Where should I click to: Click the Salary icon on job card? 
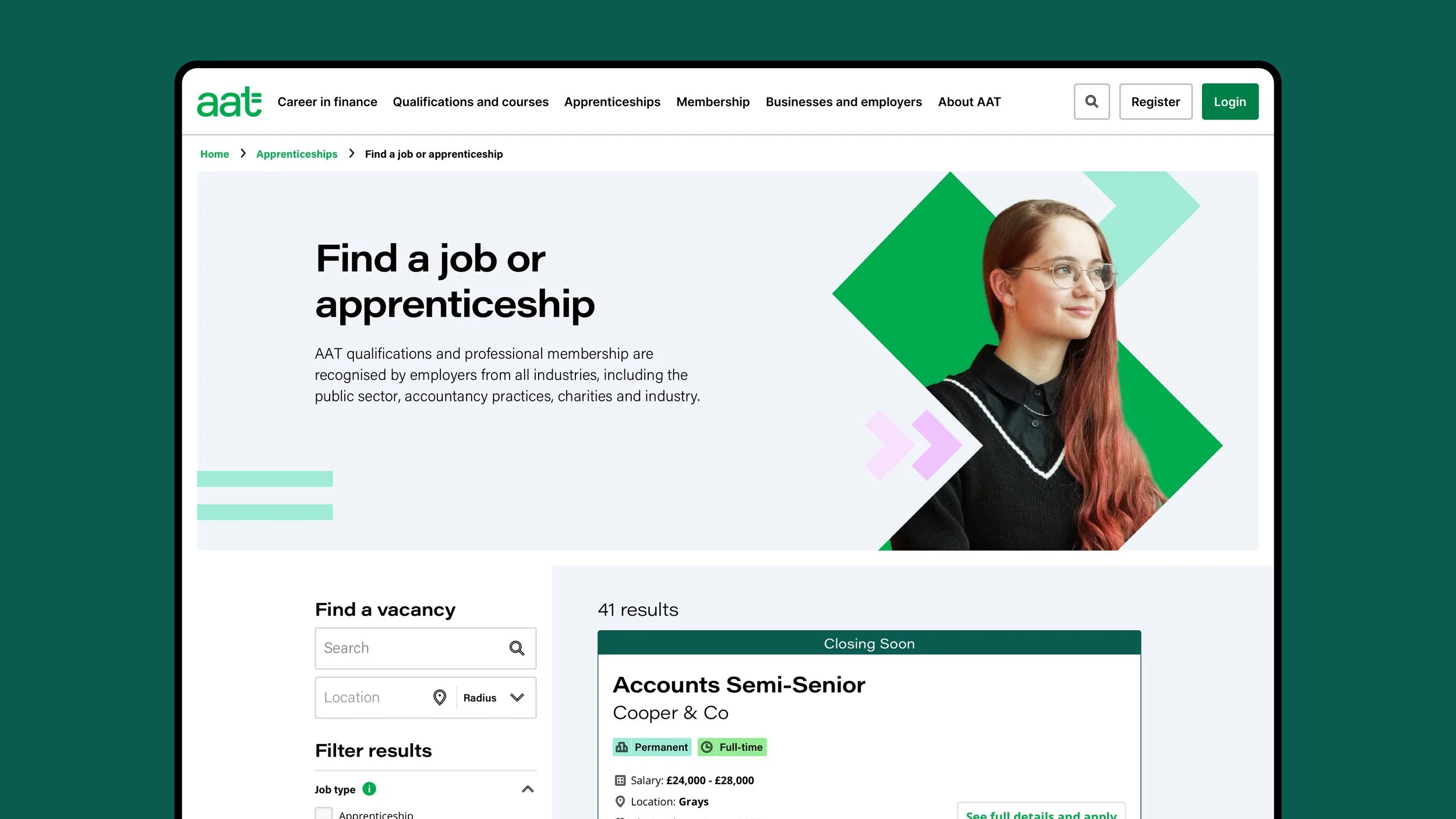(x=620, y=781)
